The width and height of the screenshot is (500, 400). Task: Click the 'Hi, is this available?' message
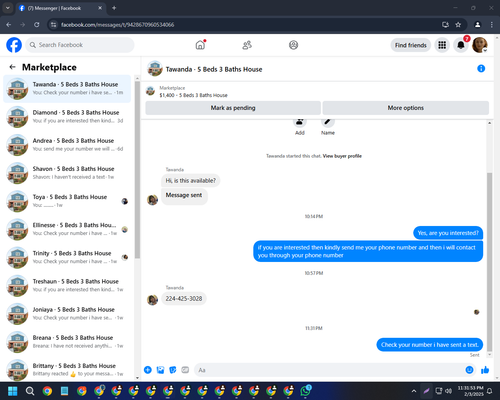(191, 181)
